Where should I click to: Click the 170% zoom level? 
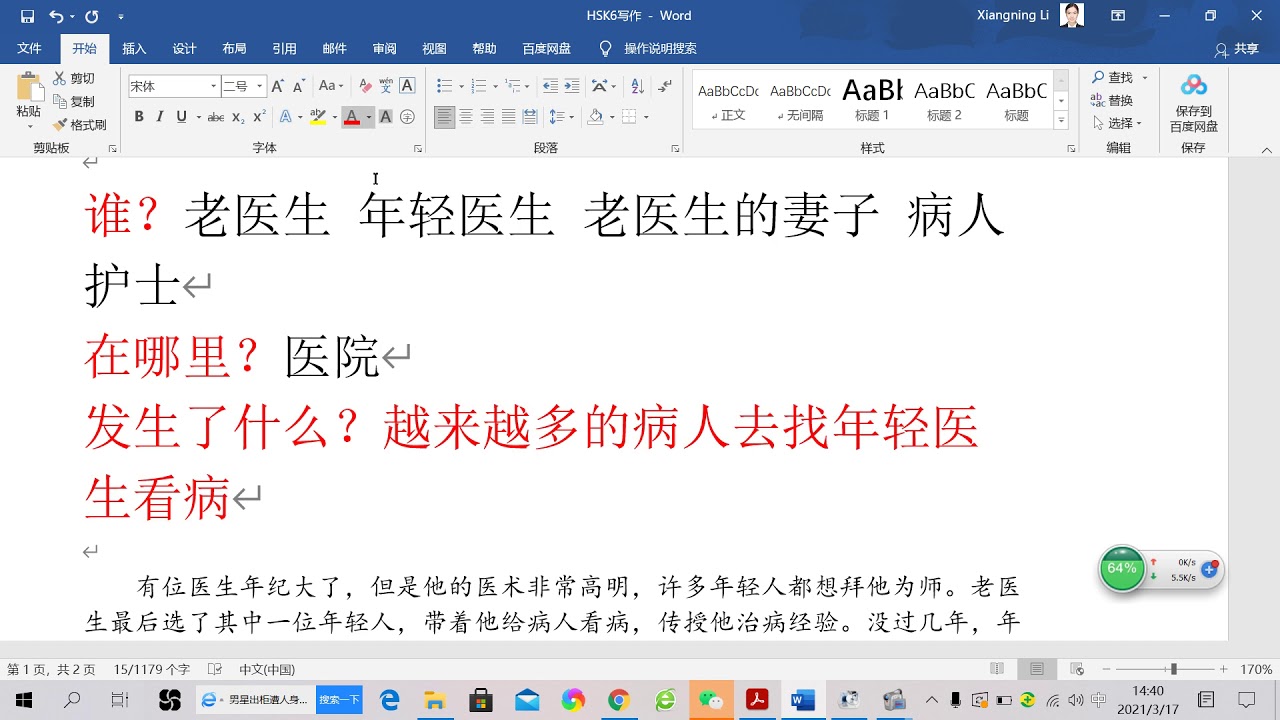point(1256,669)
